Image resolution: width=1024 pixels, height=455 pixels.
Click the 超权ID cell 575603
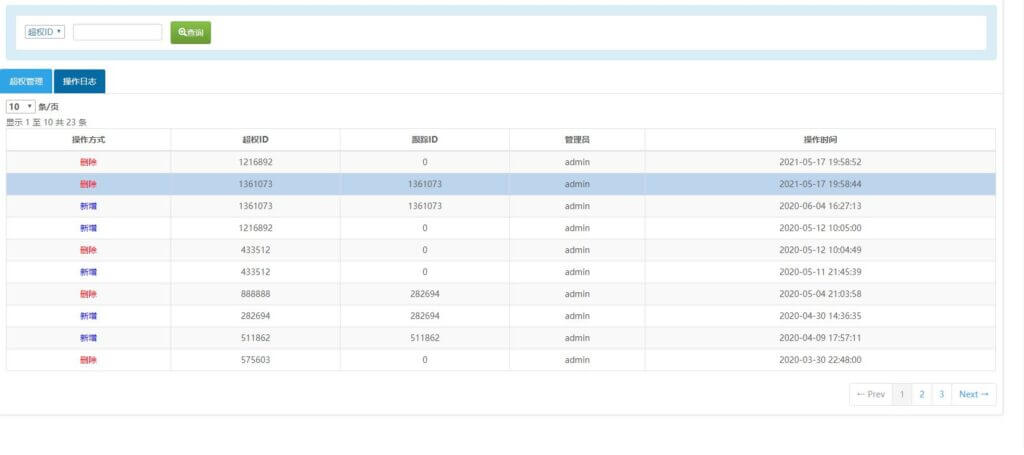pos(255,360)
